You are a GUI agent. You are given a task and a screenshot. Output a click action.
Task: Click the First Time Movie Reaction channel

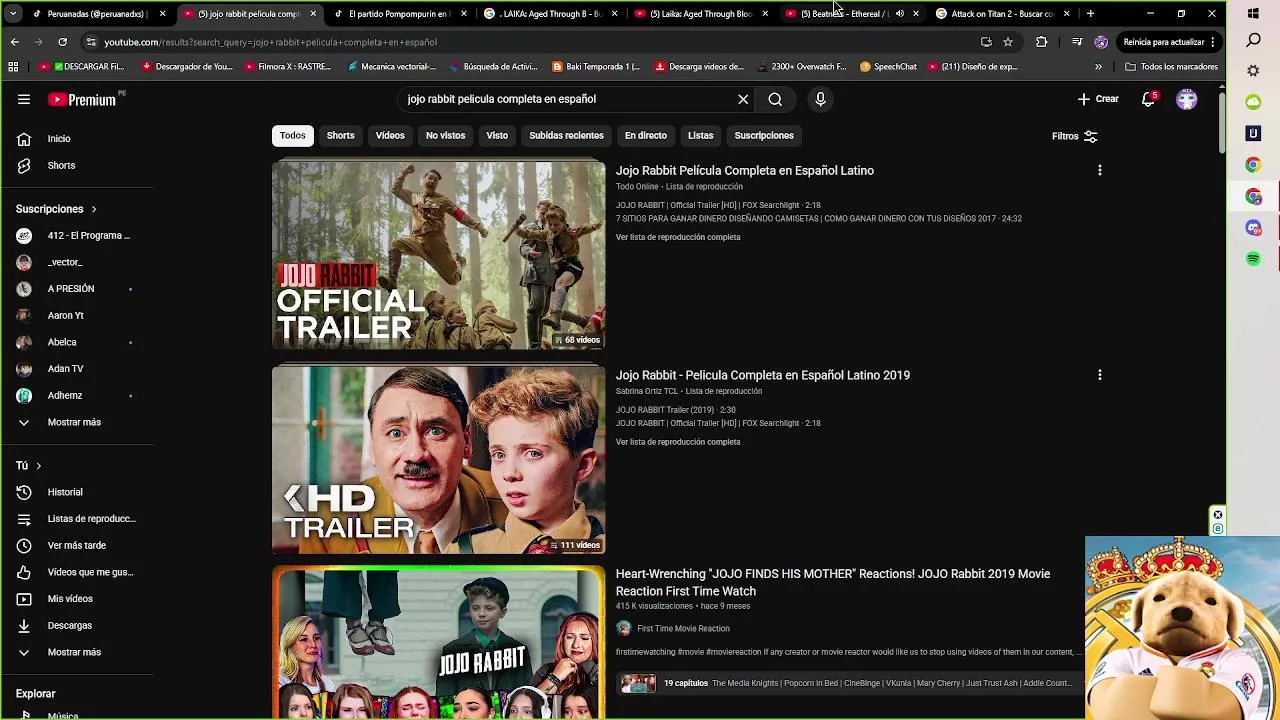(683, 629)
